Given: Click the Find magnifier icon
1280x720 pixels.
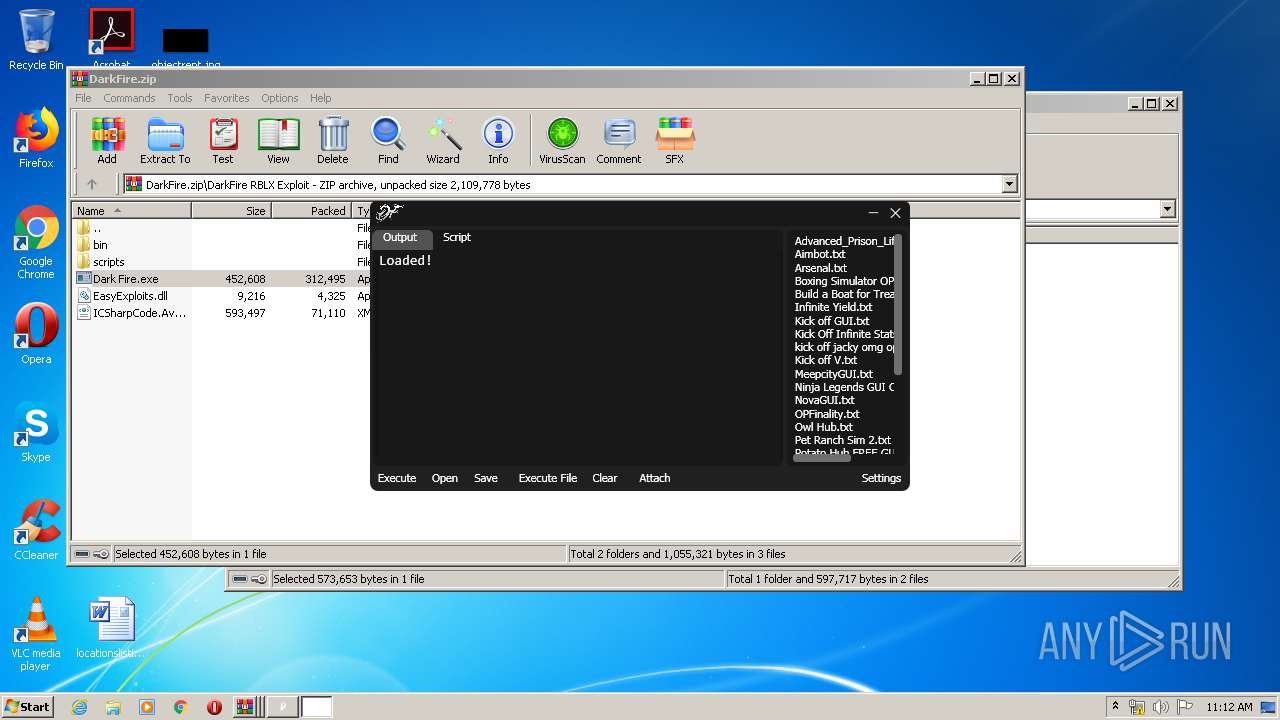Looking at the screenshot, I should click(388, 140).
